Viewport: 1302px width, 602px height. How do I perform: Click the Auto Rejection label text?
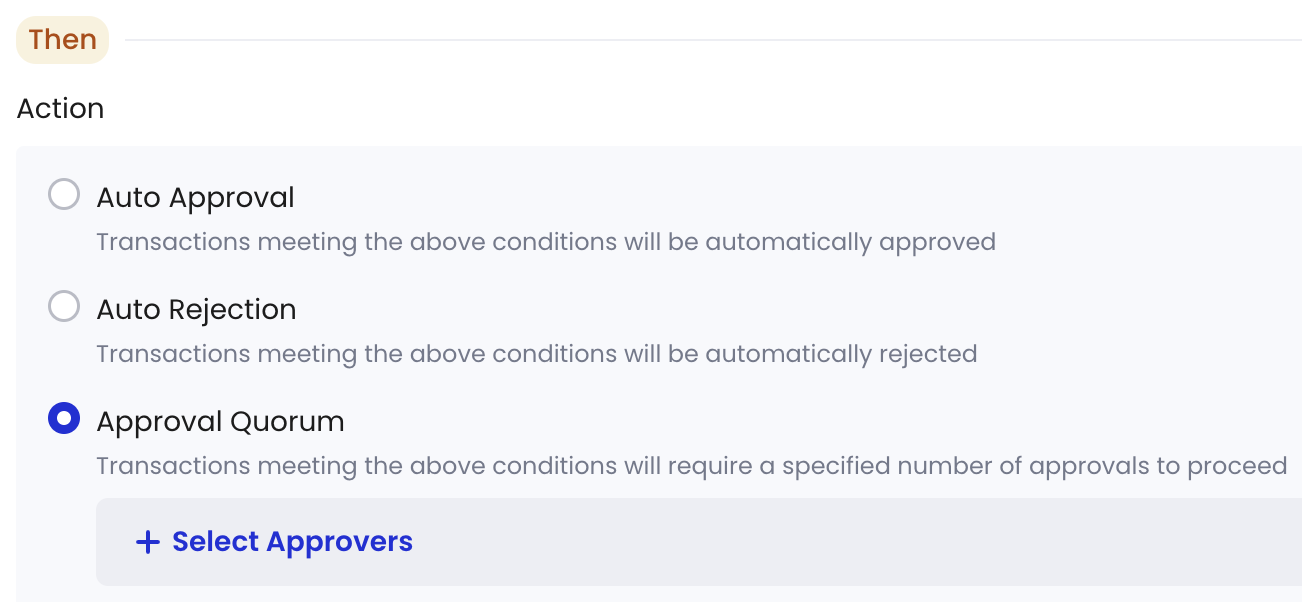196,310
